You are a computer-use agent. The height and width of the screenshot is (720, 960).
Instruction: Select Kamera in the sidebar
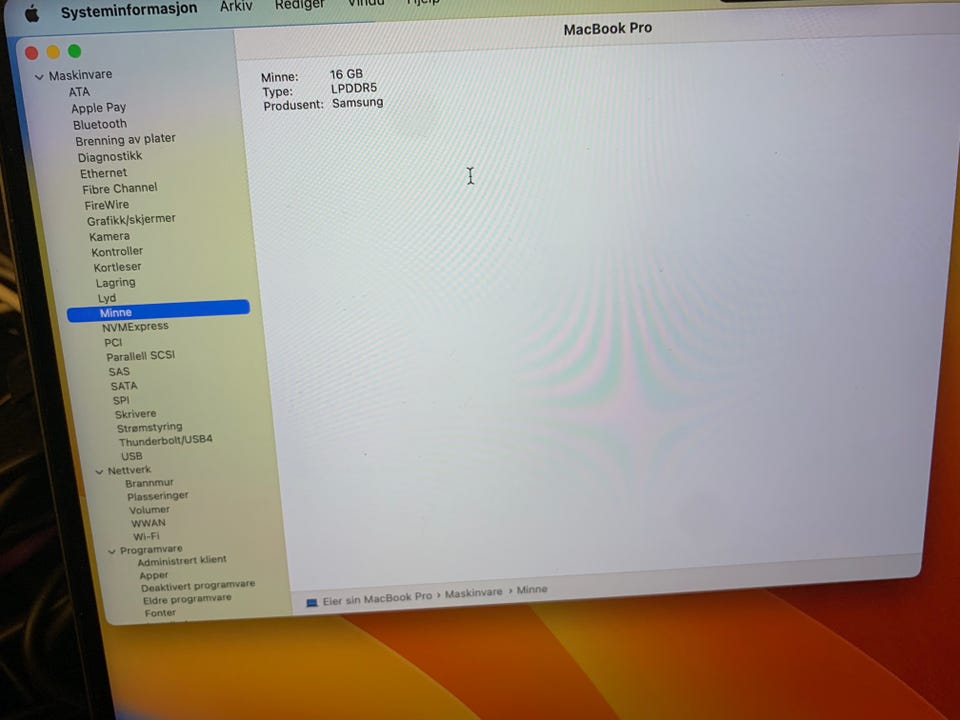click(x=109, y=236)
